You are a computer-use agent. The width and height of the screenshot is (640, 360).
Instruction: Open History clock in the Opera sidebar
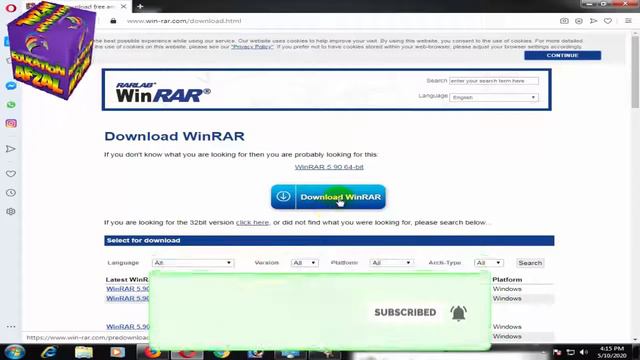click(11, 193)
